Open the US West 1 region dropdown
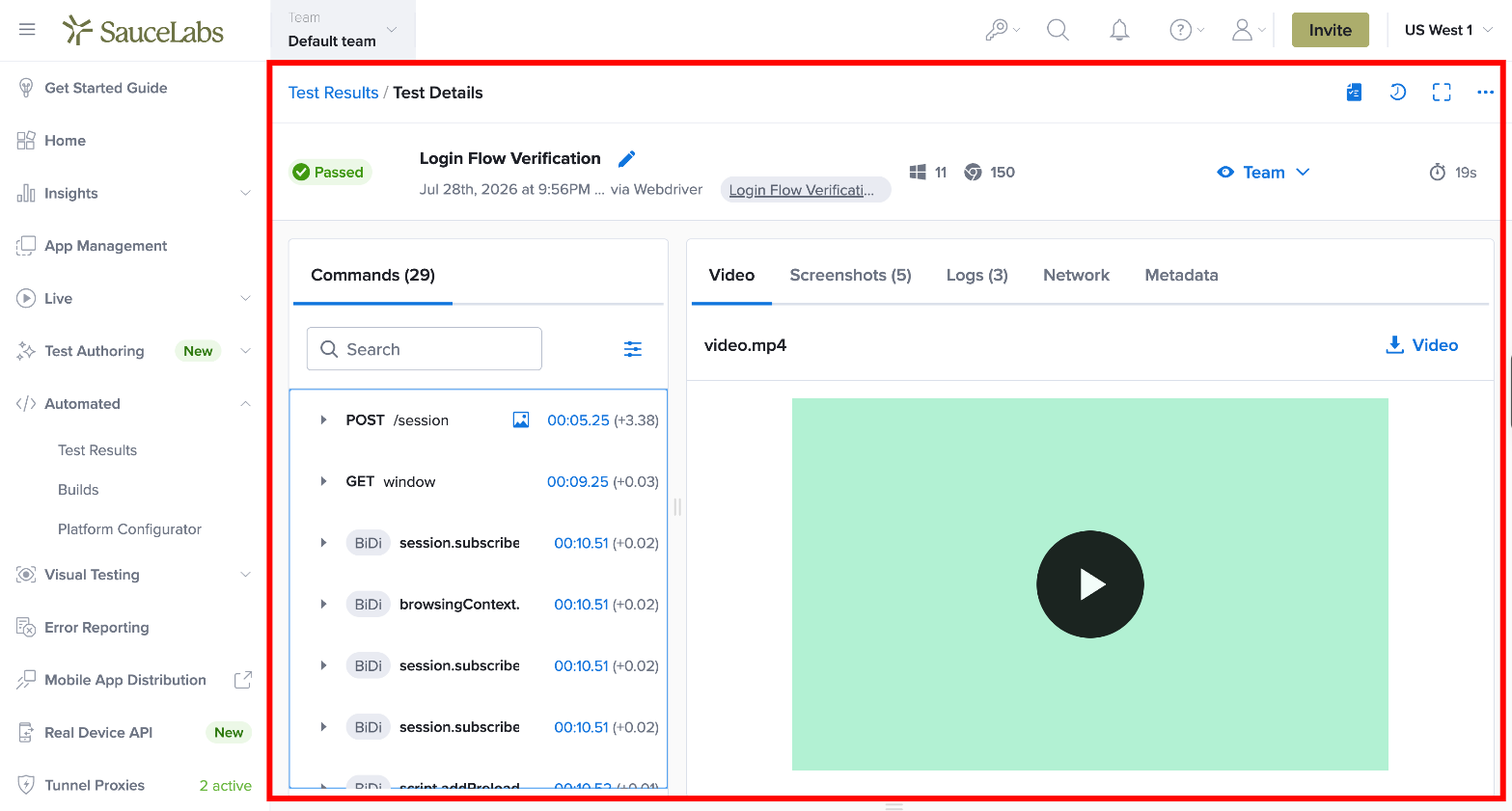1512x811 pixels. click(1448, 30)
